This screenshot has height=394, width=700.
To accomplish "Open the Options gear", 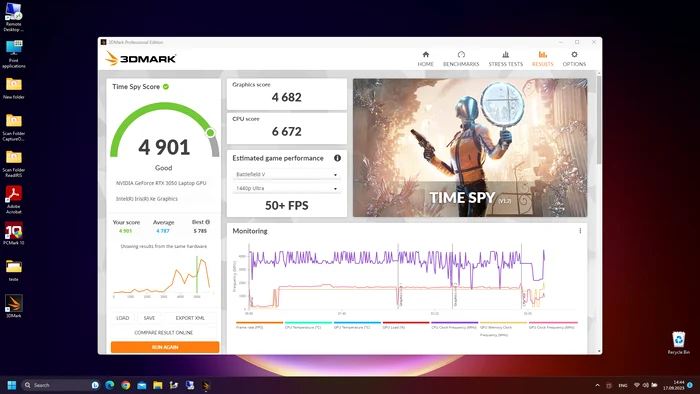I will [574, 59].
